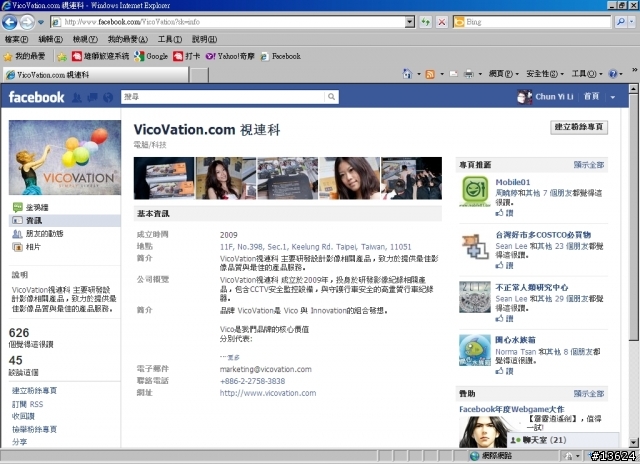Click the 不正常人類研究中心 page thumbnail
640x464 pixels.
click(x=475, y=297)
